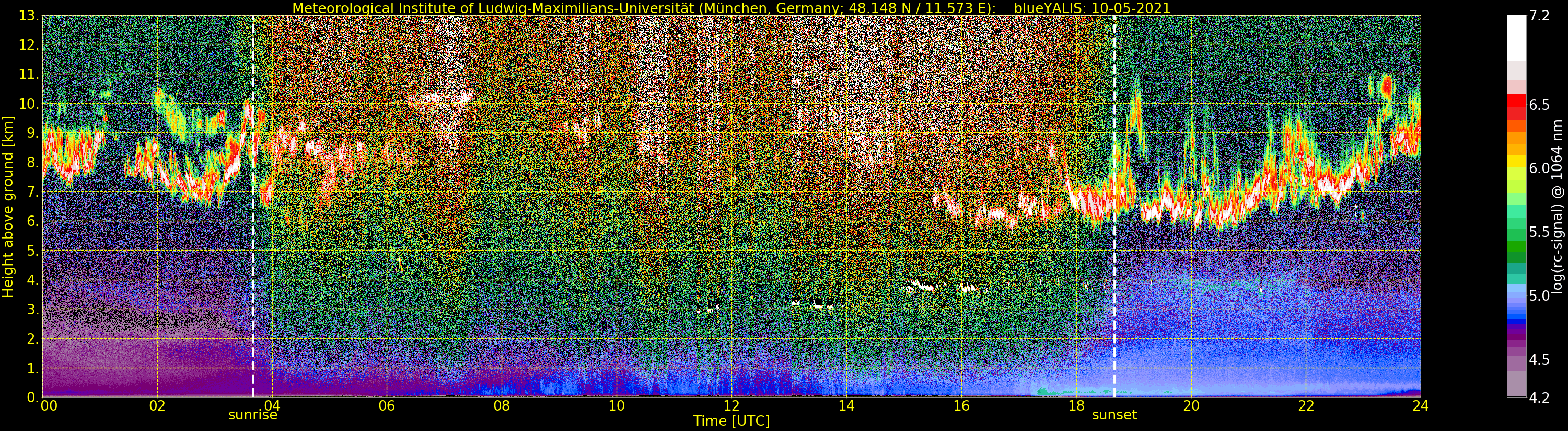Click the colorbar value '5.0'

click(x=1539, y=296)
